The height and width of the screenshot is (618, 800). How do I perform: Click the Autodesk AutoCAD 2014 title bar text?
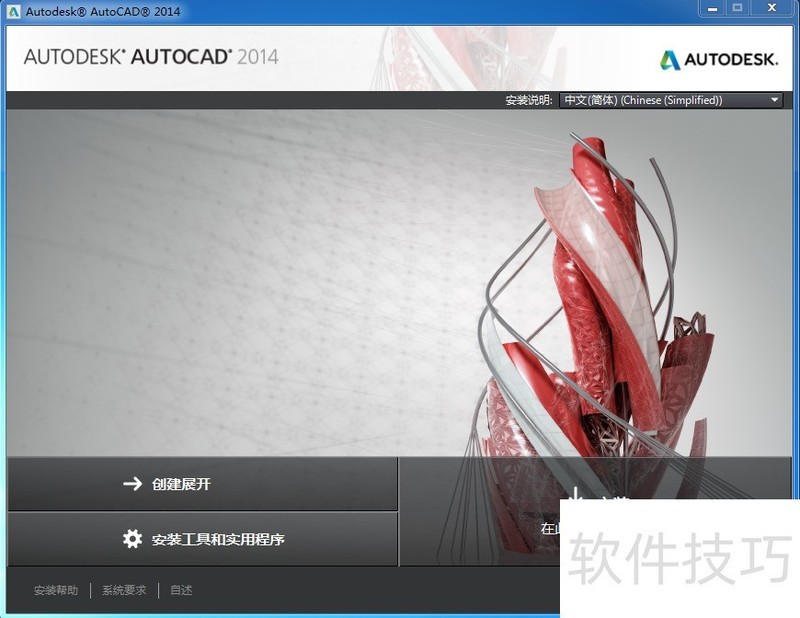pos(97,10)
